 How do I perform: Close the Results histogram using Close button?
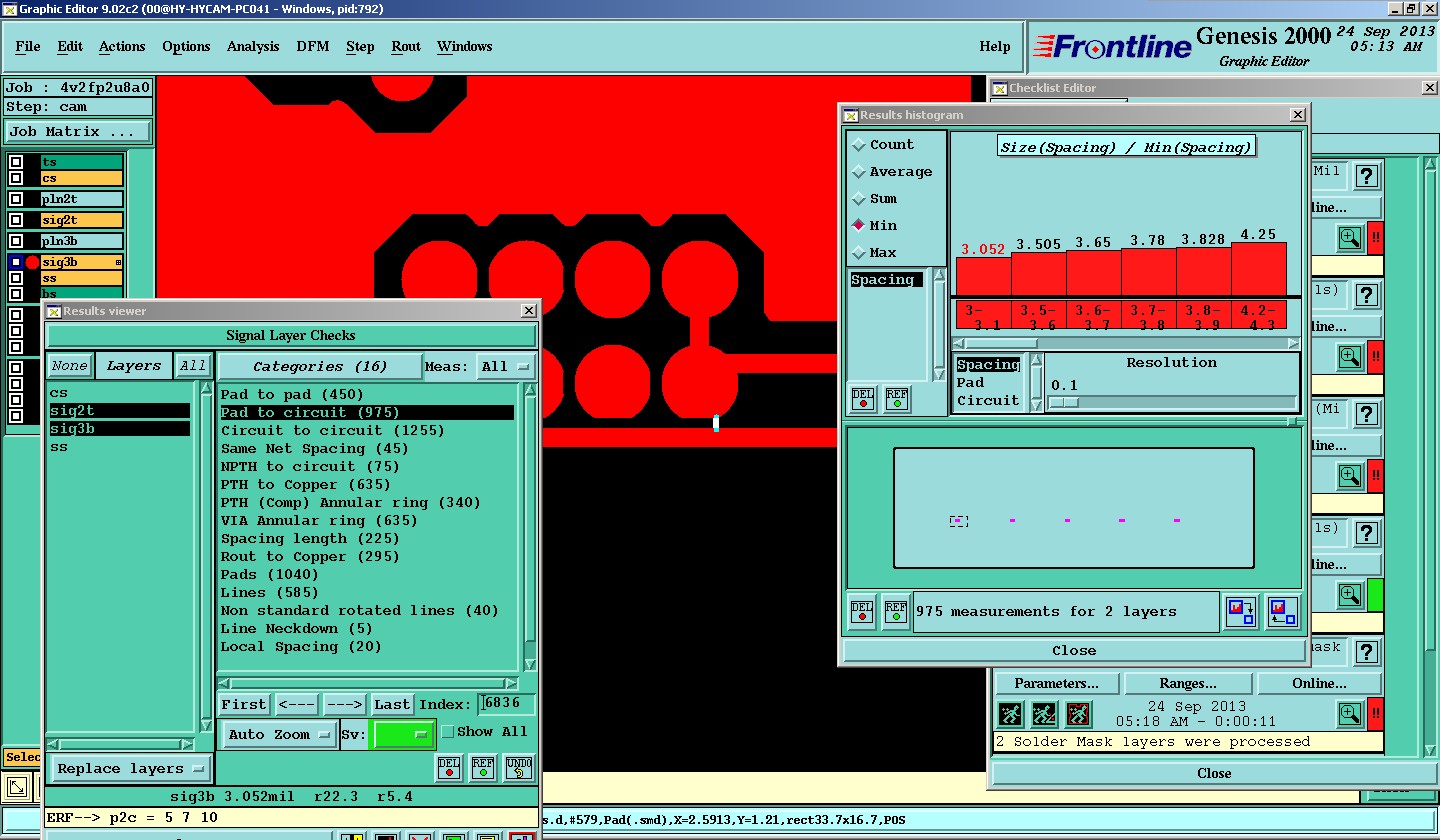pyautogui.click(x=1074, y=651)
